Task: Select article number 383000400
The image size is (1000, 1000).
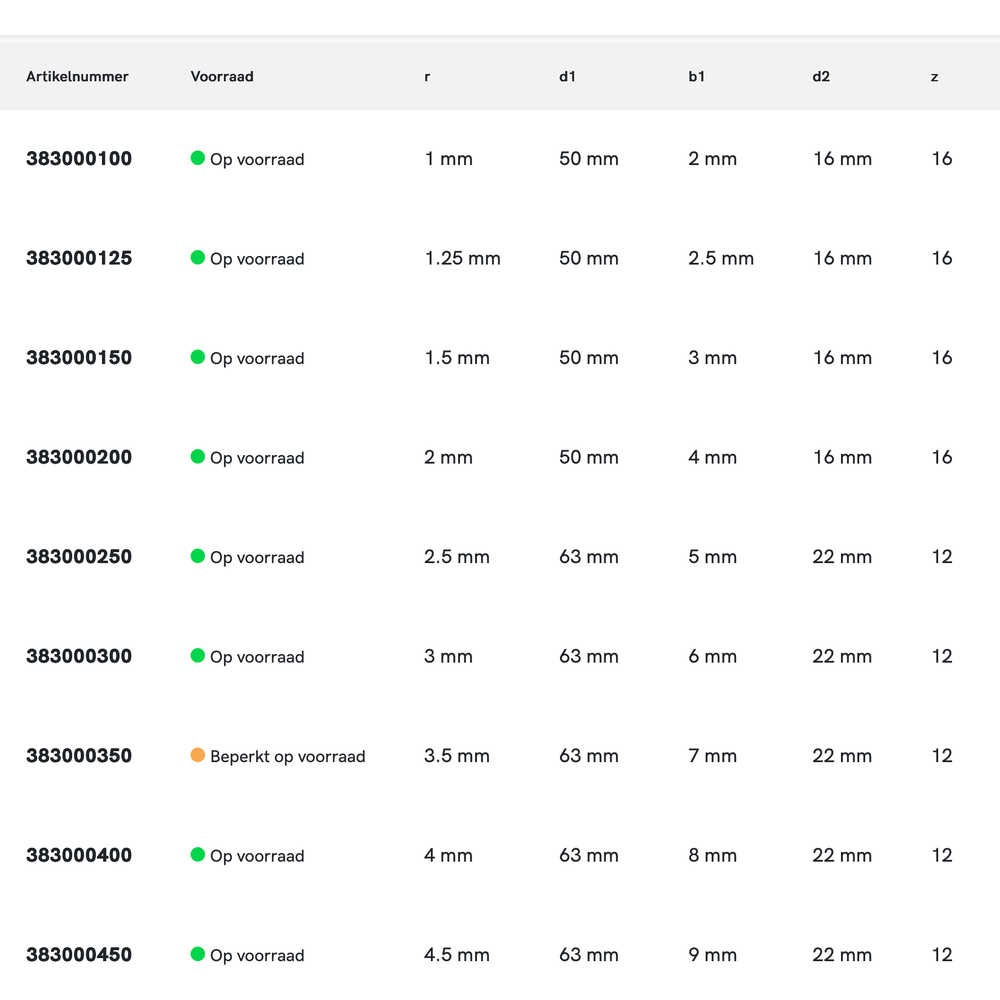Action: [x=79, y=855]
